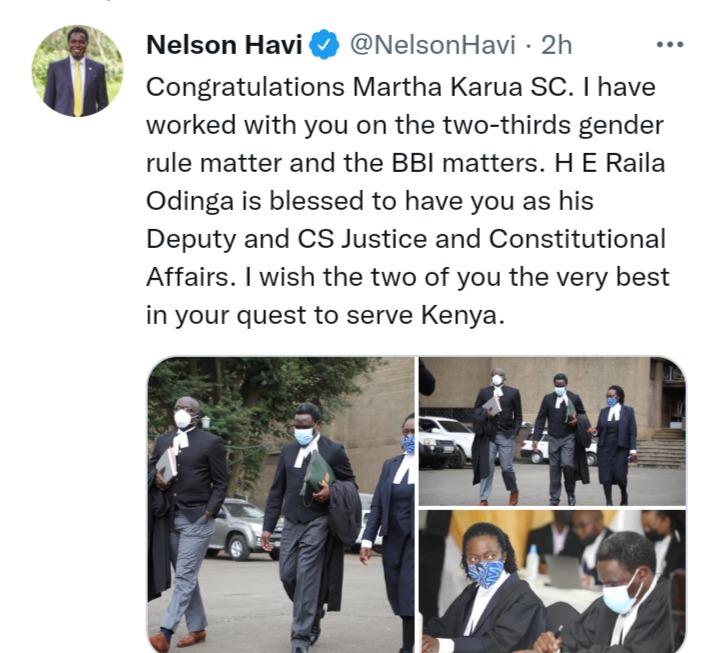Click the white SUV in the top-right photo
The height and width of the screenshot is (653, 719).
(x=446, y=440)
